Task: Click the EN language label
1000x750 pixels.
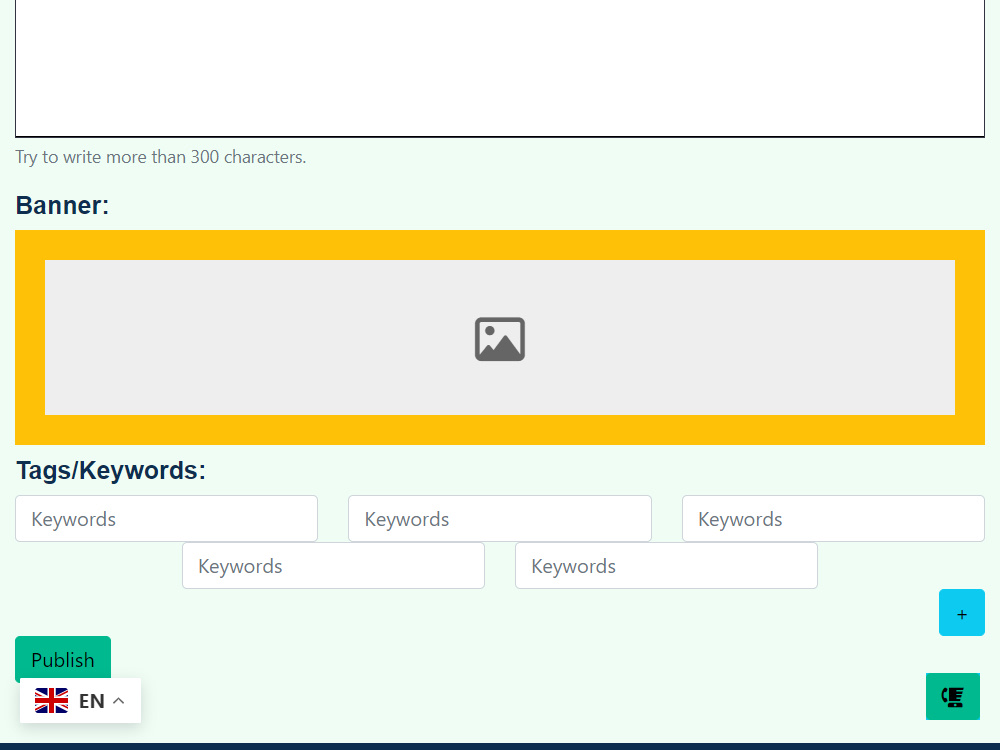Action: 92,701
